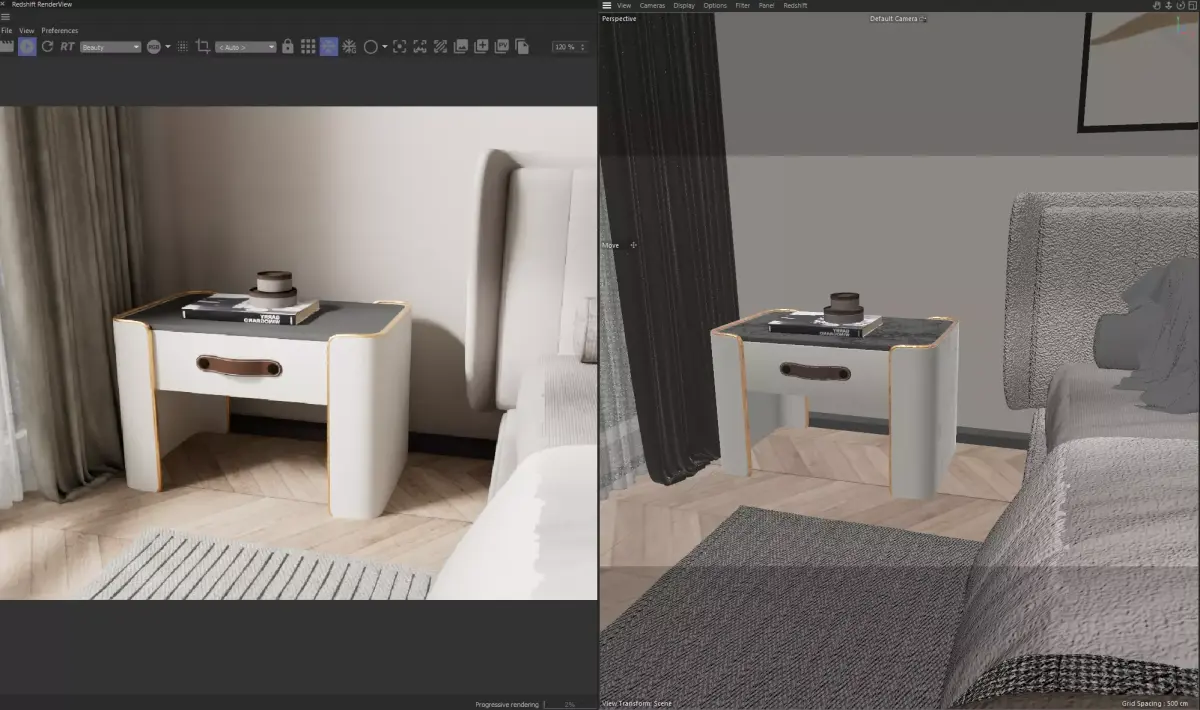Open the RenderView View menu
The image size is (1200, 710).
(x=27, y=30)
